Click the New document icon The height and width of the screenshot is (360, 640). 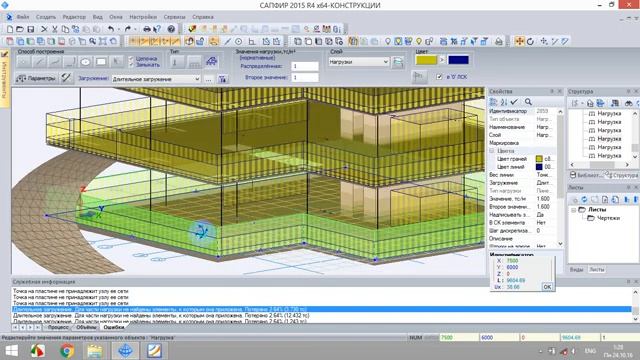(10, 29)
